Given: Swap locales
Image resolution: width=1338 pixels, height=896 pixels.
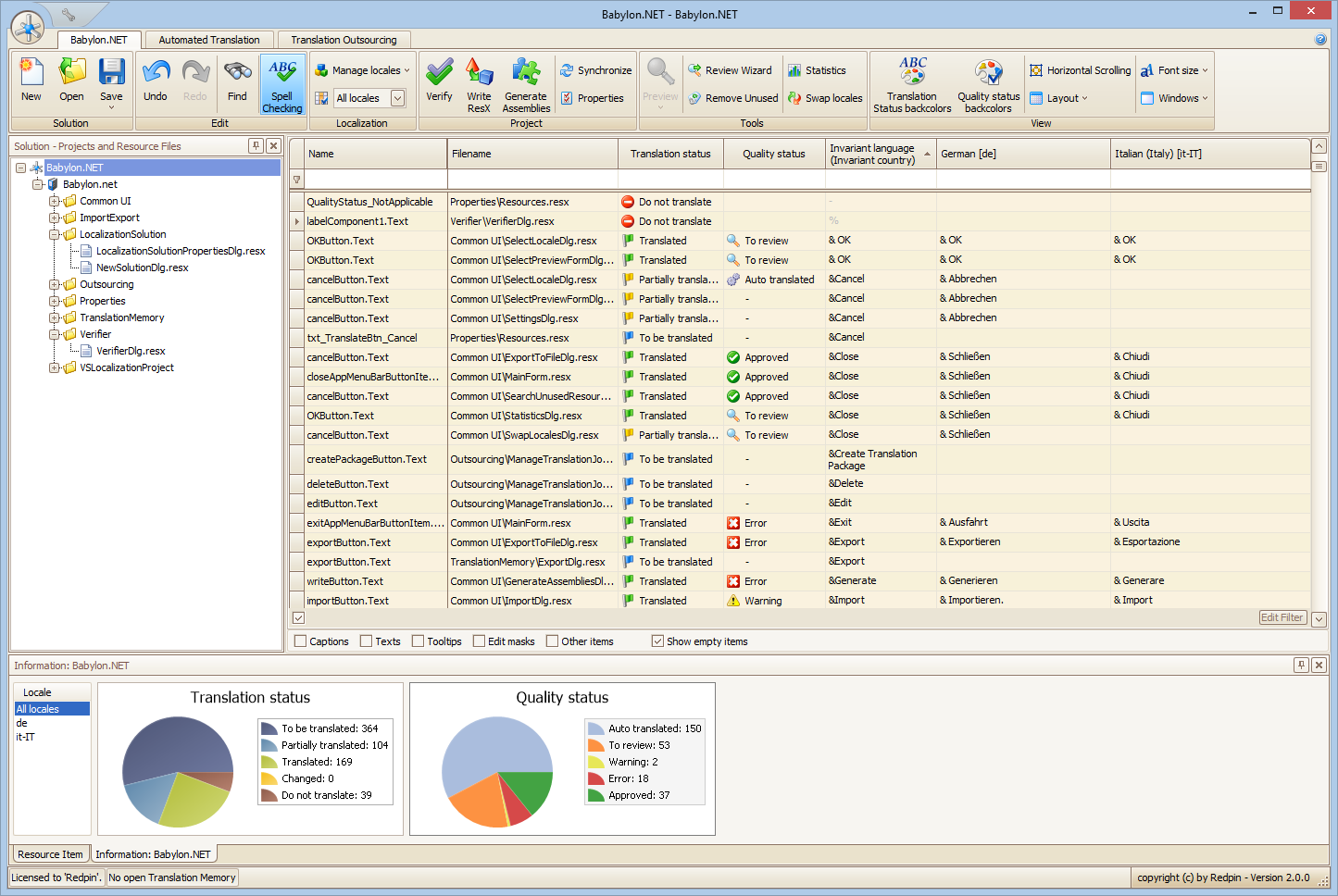Looking at the screenshot, I should pyautogui.click(x=825, y=98).
